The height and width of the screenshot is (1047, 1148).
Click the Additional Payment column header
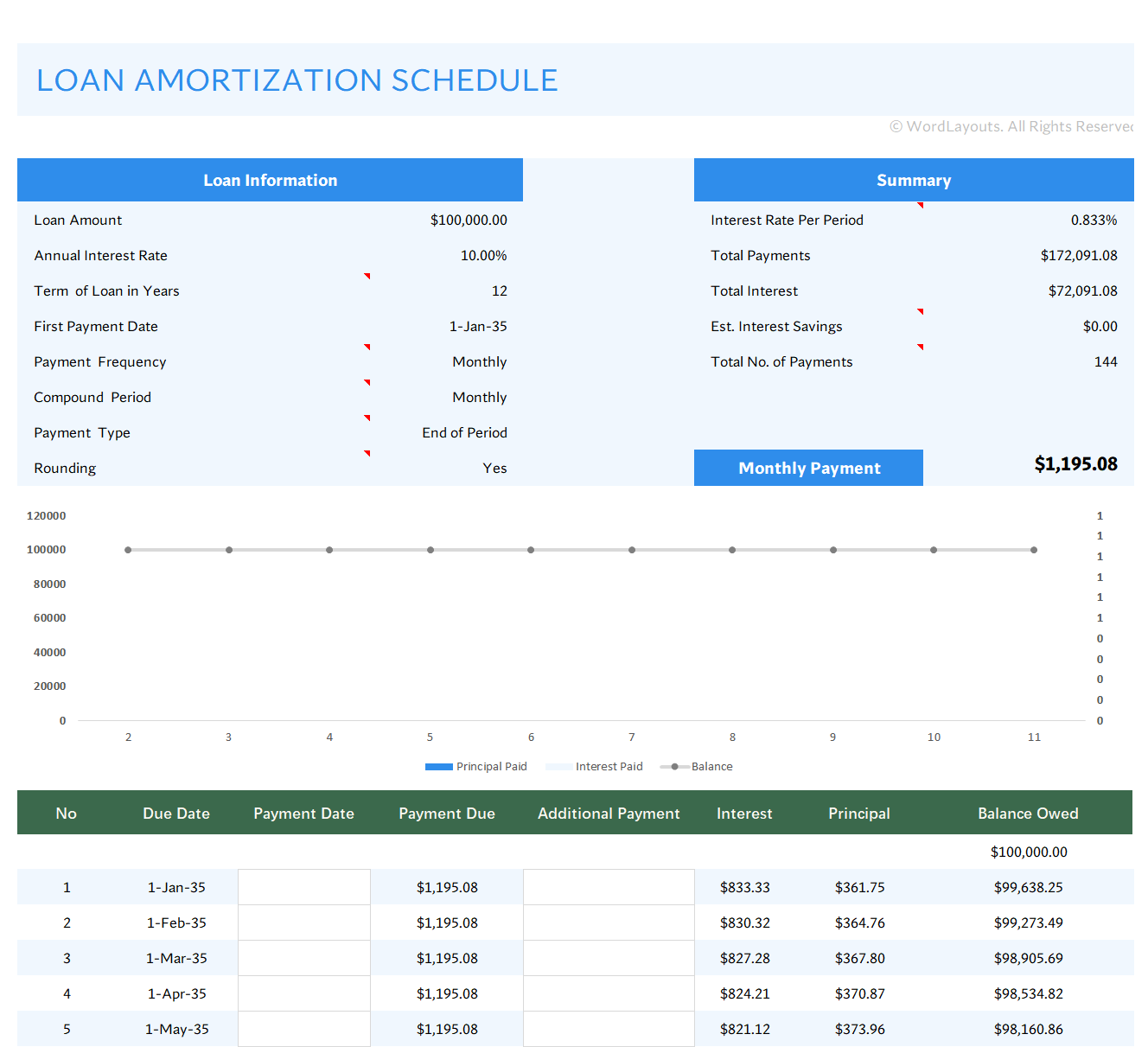point(609,814)
